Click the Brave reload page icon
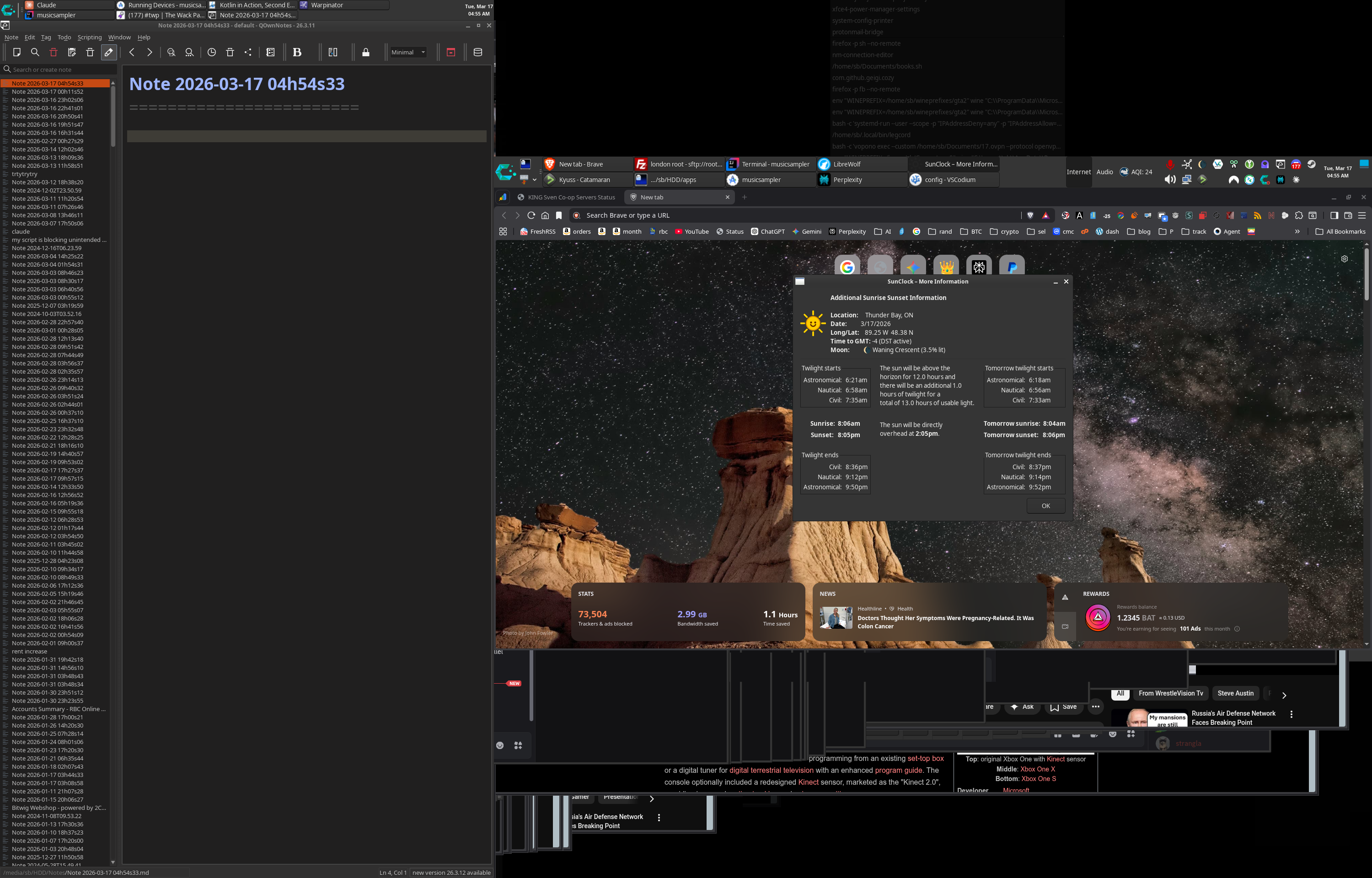This screenshot has width=1372, height=878. pyautogui.click(x=531, y=215)
